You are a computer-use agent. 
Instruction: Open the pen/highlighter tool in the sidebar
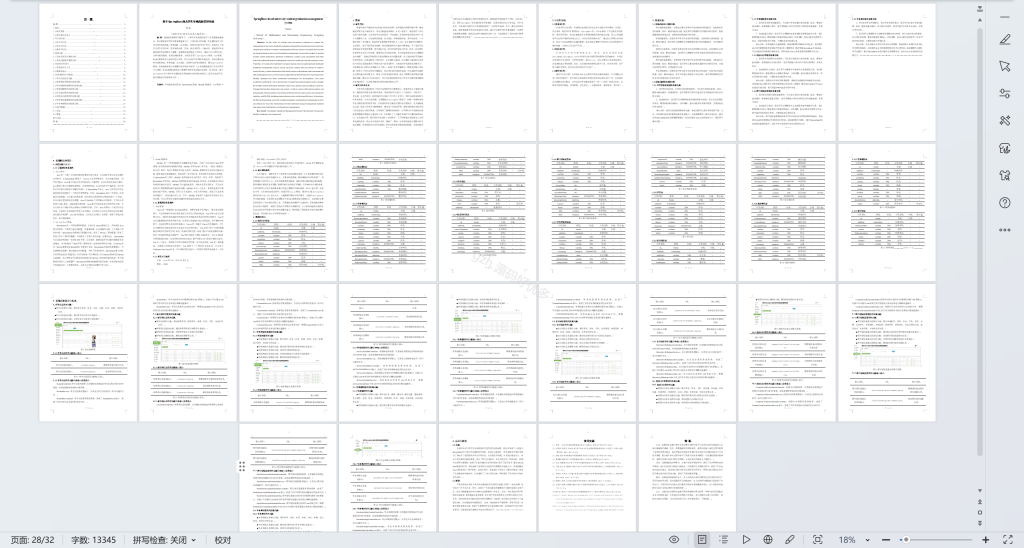click(x=1004, y=40)
